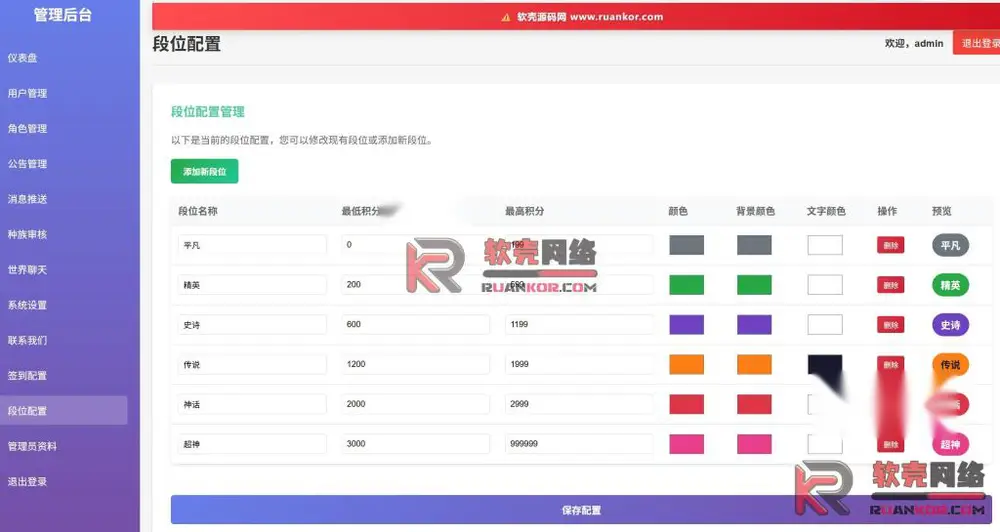The height and width of the screenshot is (532, 1000).
Task: Open the white 文字颜色 swatch for 史诗
Action: point(825,325)
